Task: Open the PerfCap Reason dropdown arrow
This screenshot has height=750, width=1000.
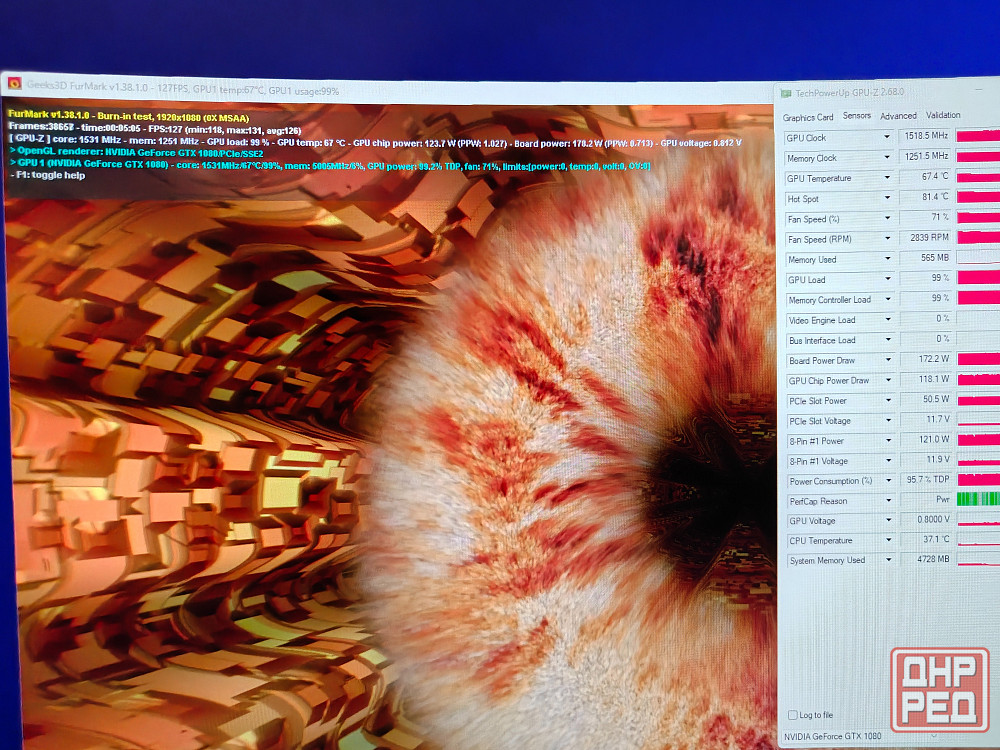Action: [886, 501]
